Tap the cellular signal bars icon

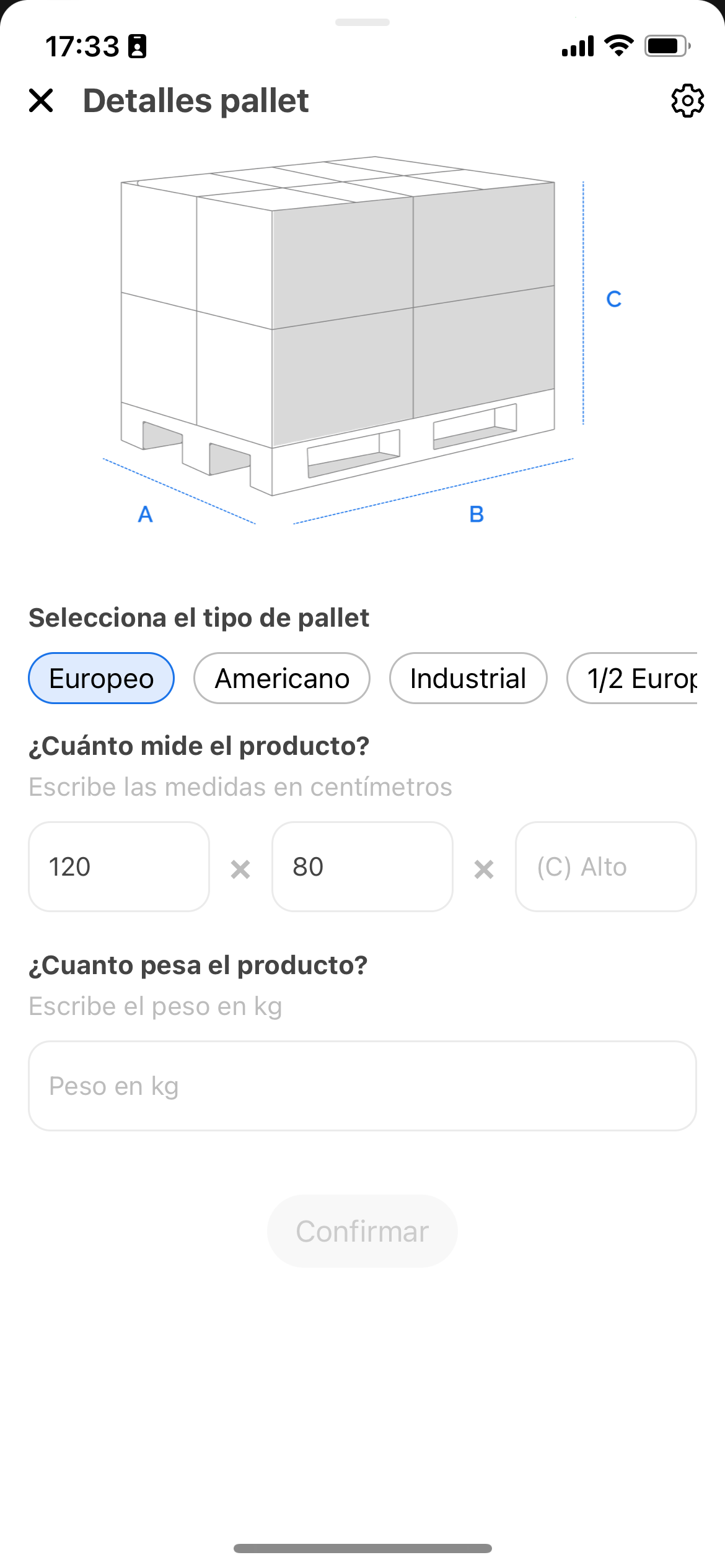578,46
